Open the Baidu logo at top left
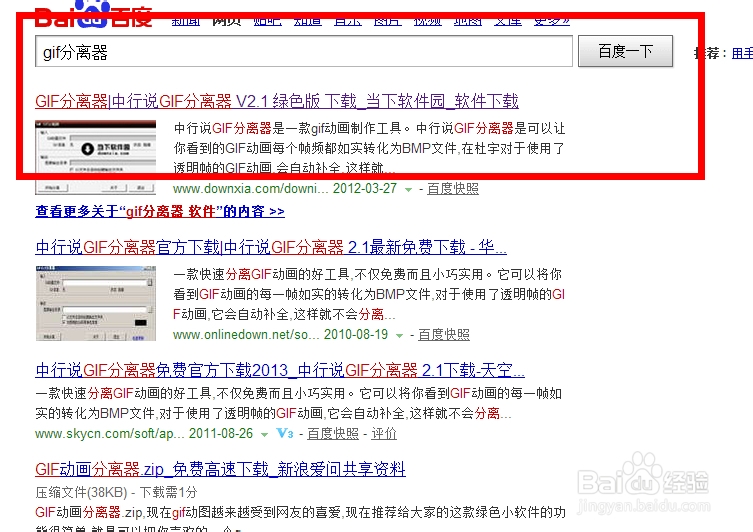The height and width of the screenshot is (532, 753). [x=94, y=14]
